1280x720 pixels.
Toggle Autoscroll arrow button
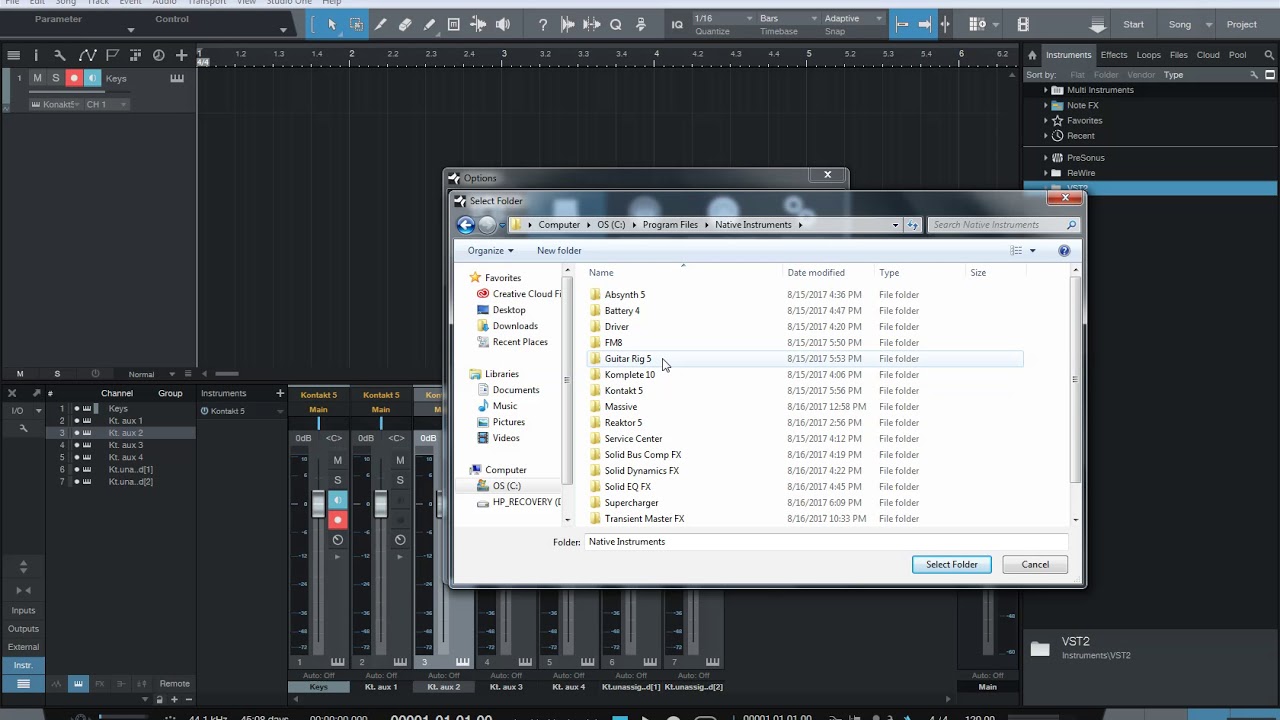point(925,24)
